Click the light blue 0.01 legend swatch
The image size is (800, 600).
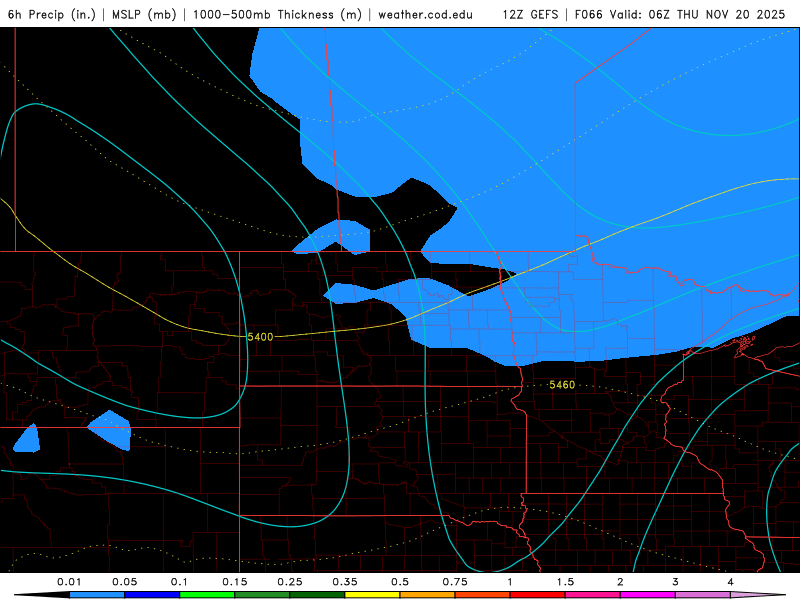(x=97, y=595)
